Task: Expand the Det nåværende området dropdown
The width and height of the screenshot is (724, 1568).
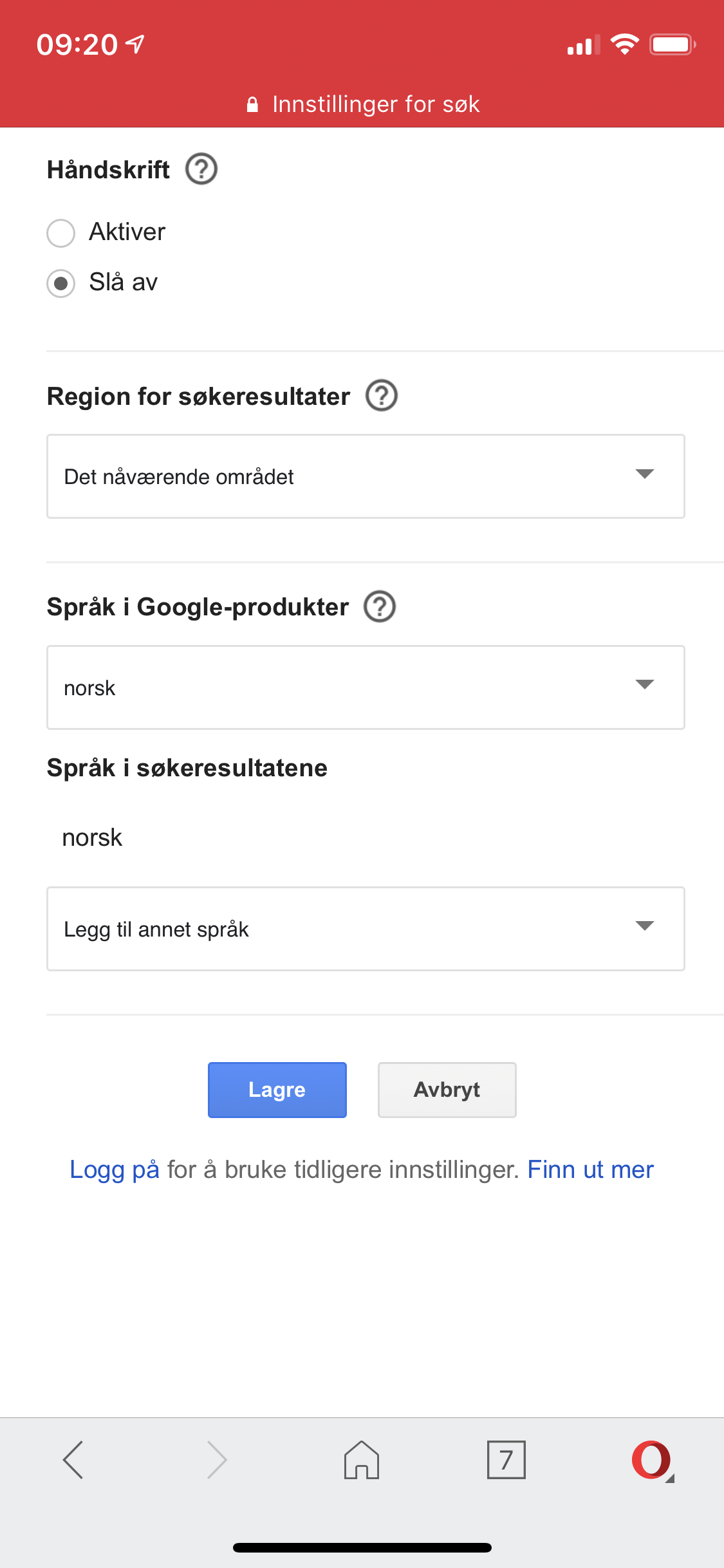Action: [366, 476]
